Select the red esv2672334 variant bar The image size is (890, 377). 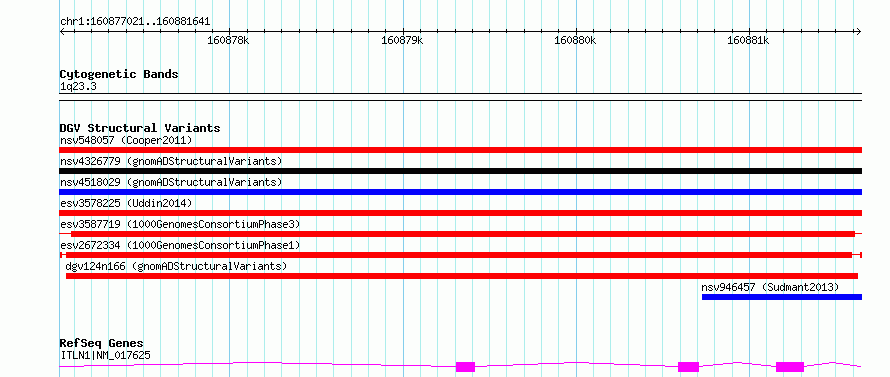pyautogui.click(x=459, y=255)
